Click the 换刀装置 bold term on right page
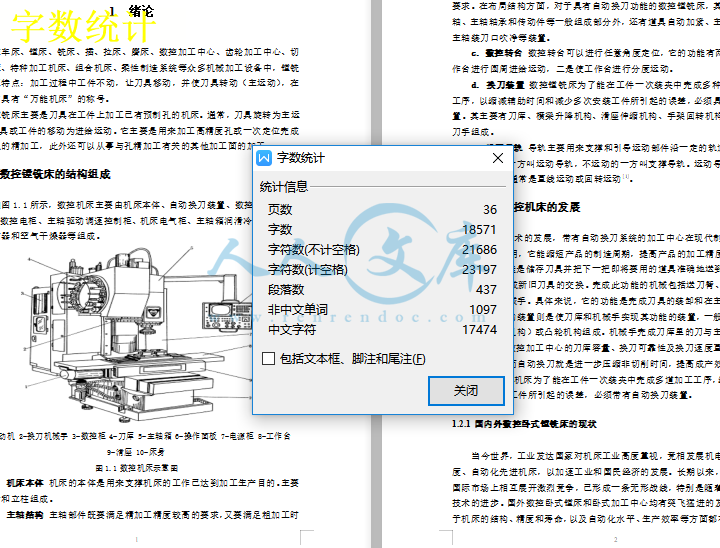 click(x=506, y=85)
